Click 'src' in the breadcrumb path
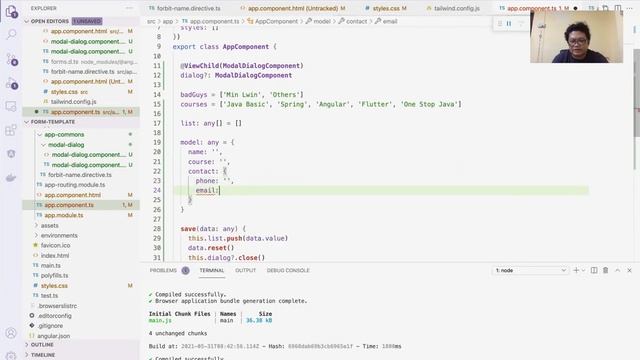 151,21
